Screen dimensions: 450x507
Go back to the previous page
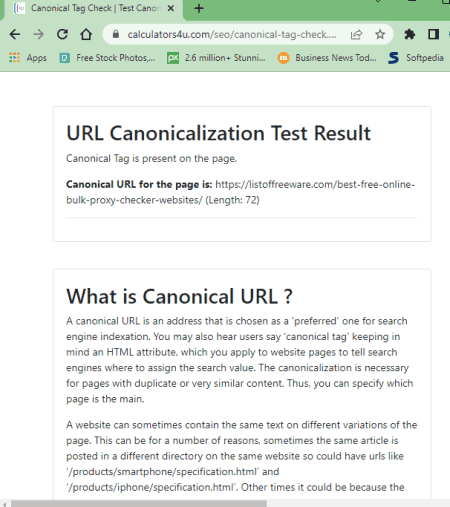tap(15, 34)
